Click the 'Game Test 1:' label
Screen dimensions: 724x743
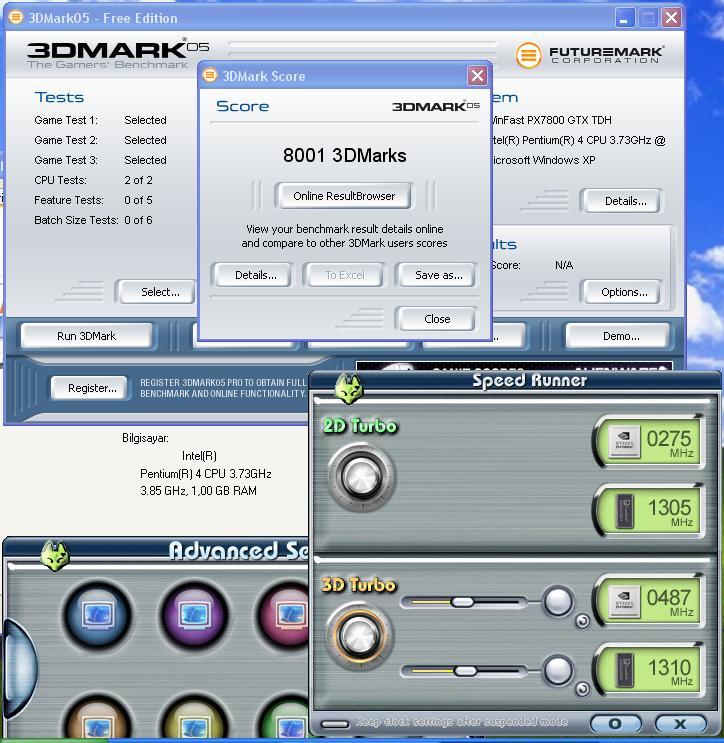pyautogui.click(x=66, y=120)
